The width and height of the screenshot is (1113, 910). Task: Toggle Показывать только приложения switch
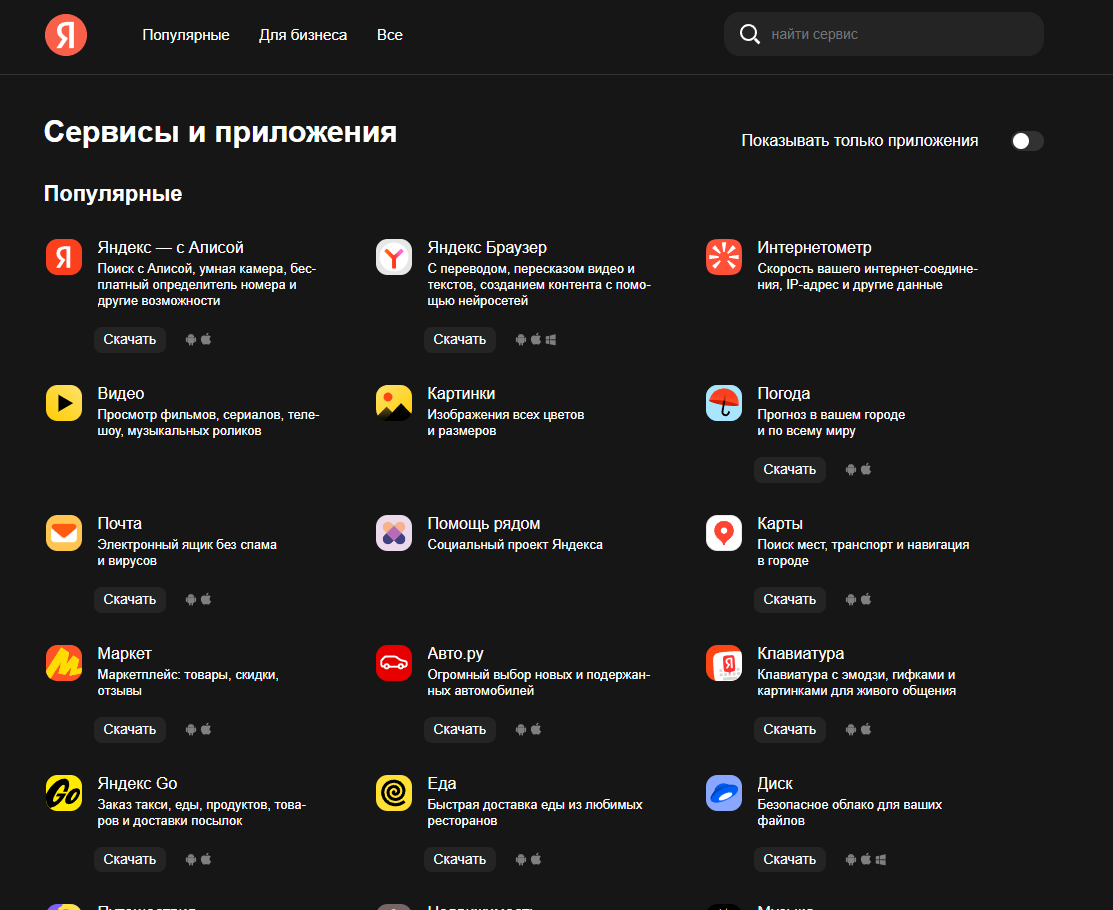tap(1027, 141)
